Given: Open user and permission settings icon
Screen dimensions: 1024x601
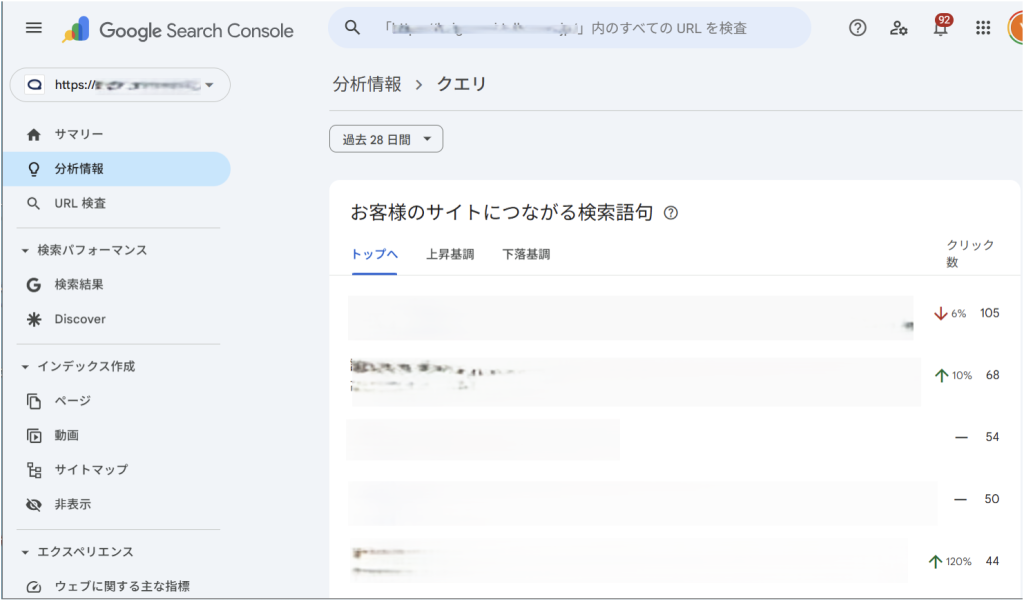Looking at the screenshot, I should click(899, 28).
